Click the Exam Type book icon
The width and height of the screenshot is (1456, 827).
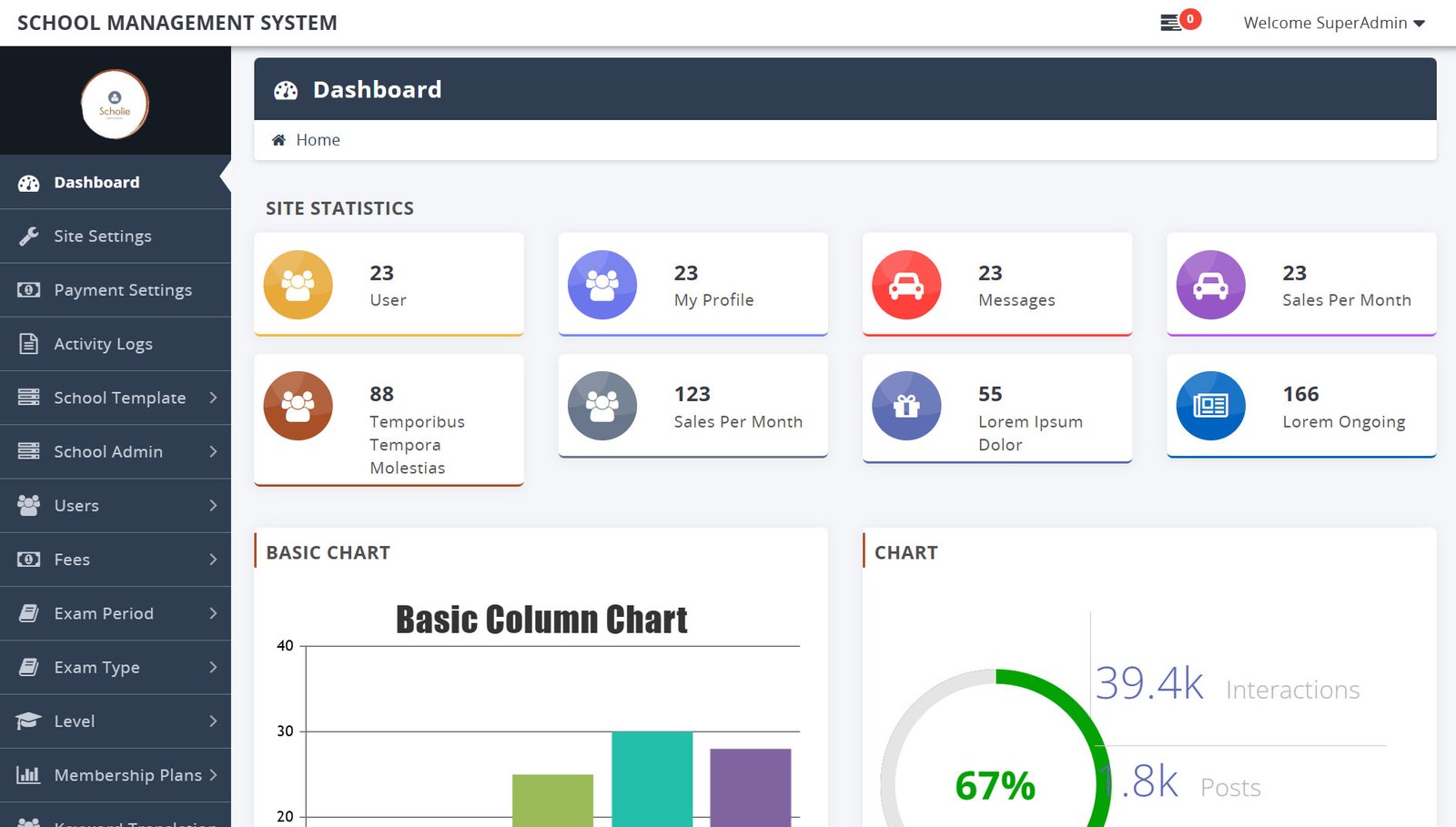[29, 667]
